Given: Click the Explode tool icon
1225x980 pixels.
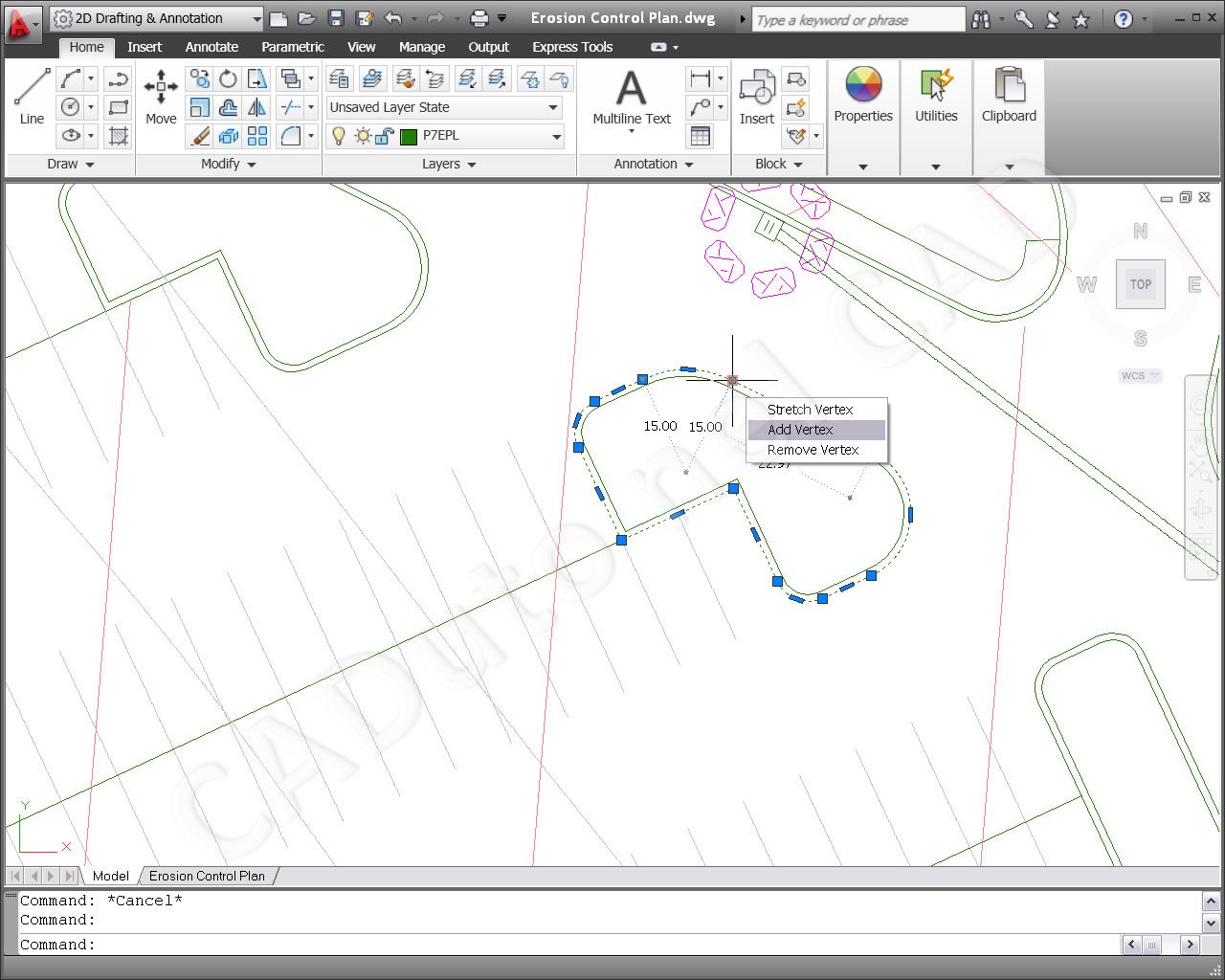Looking at the screenshot, I should (229, 136).
